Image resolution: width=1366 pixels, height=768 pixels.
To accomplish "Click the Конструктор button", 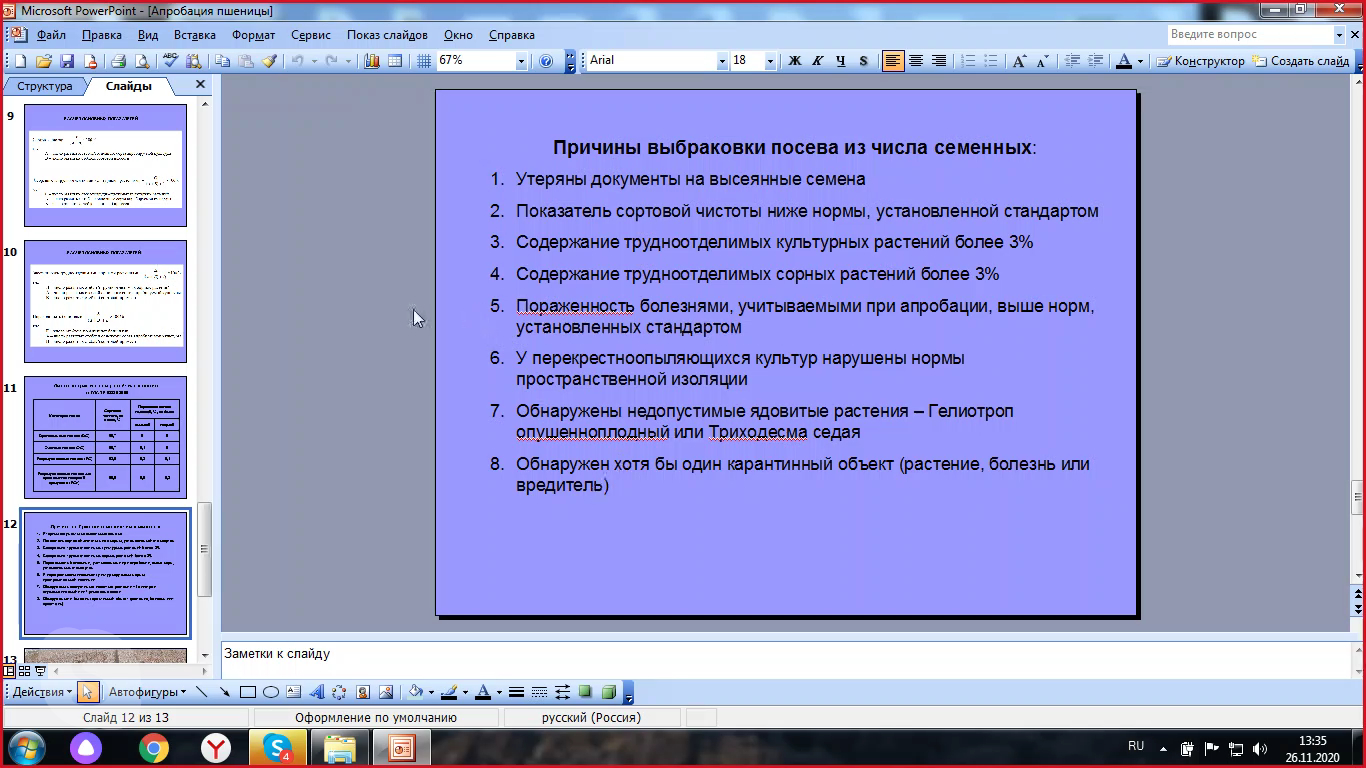I will tap(1201, 61).
